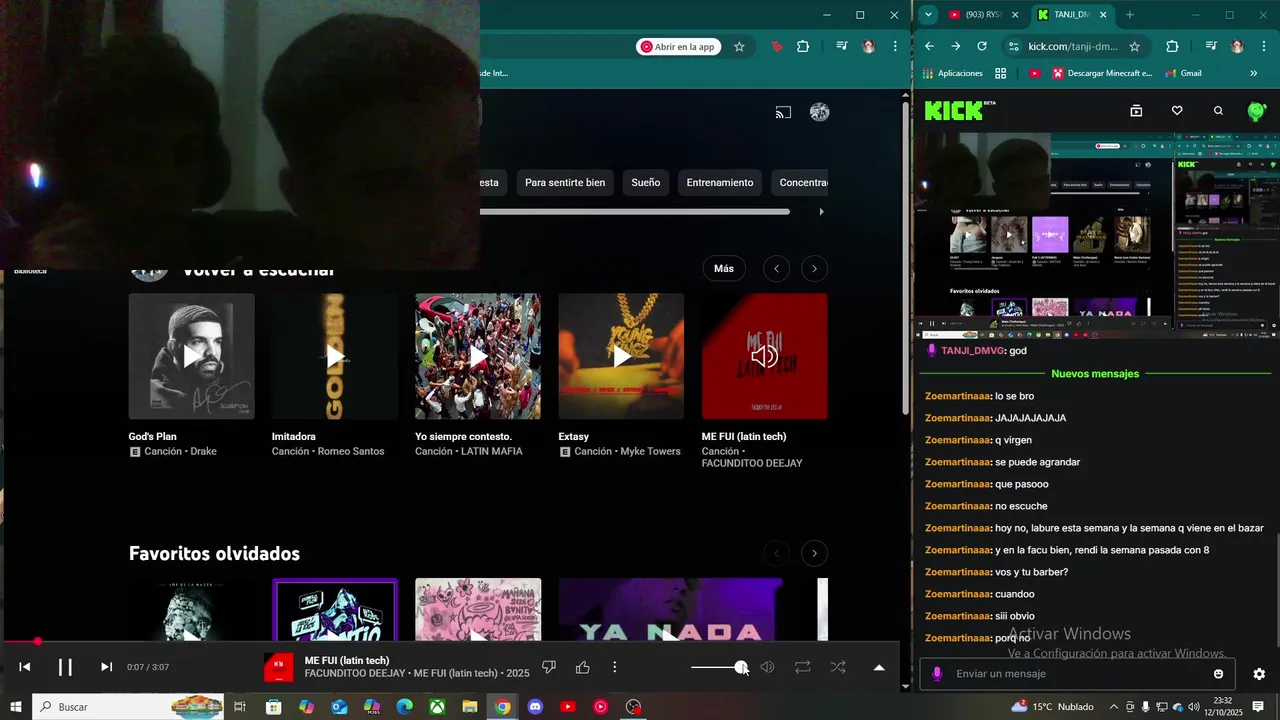This screenshot has width=1280, height=720.
Task: Jump to Nuevos mensajes in chat
Action: [x=1095, y=374]
